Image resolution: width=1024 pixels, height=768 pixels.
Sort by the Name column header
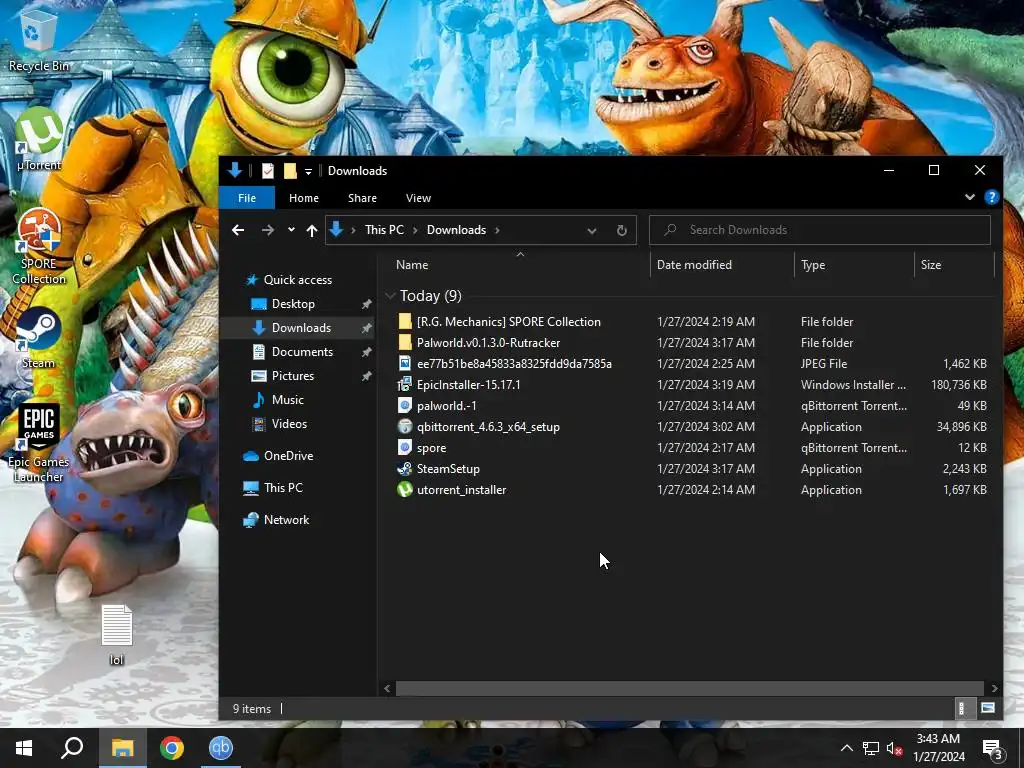(x=520, y=264)
